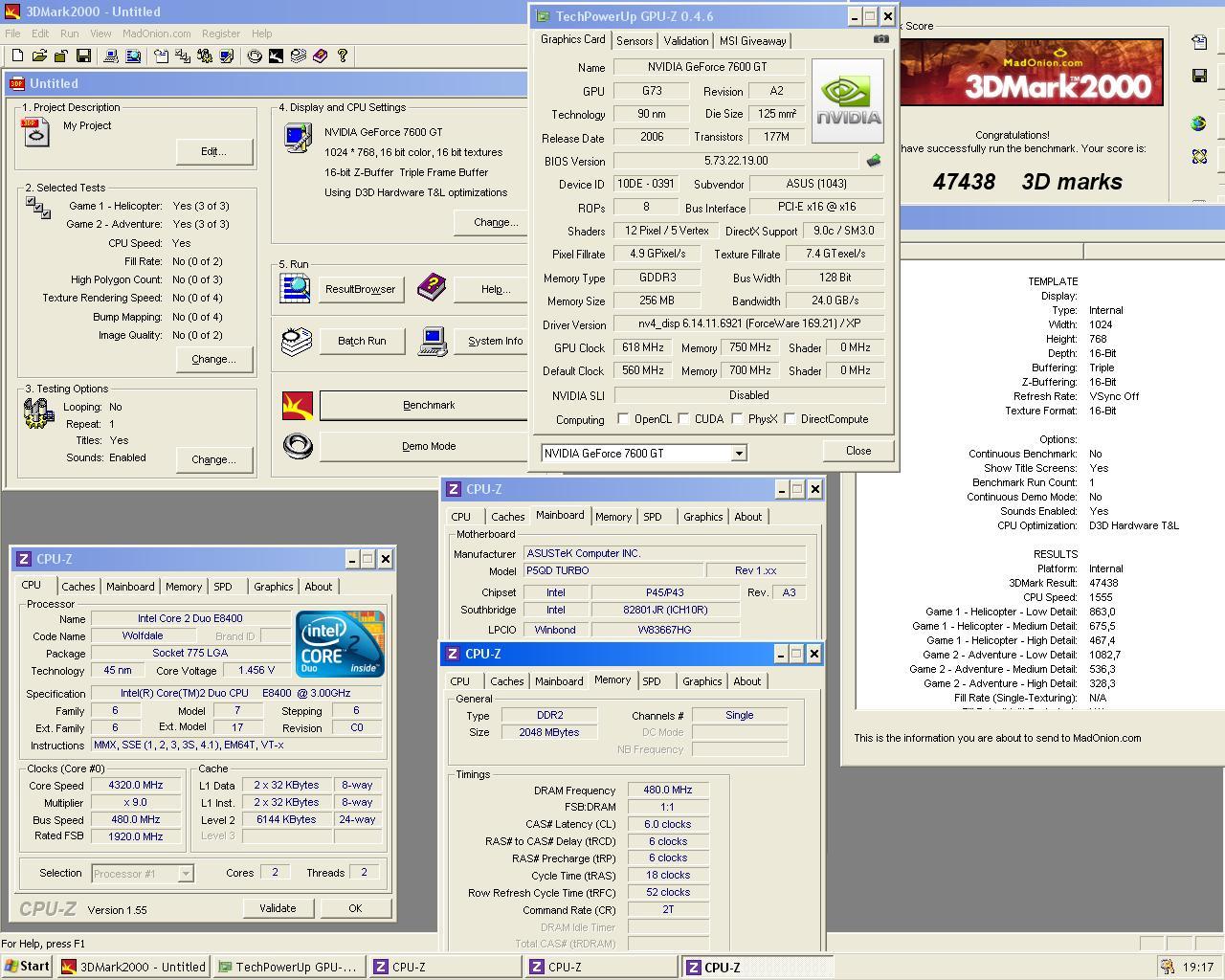Click the testing options toolbar icon
The image size is (1225, 980).
point(205,56)
